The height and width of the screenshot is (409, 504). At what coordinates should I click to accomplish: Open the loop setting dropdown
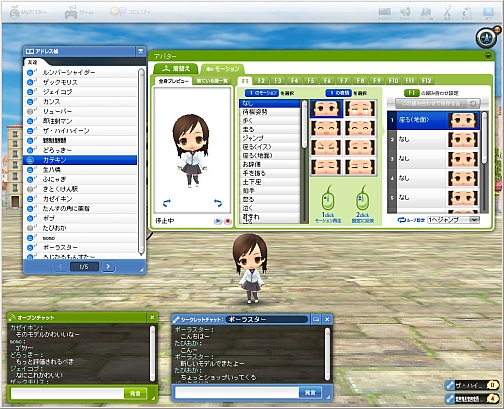454,220
